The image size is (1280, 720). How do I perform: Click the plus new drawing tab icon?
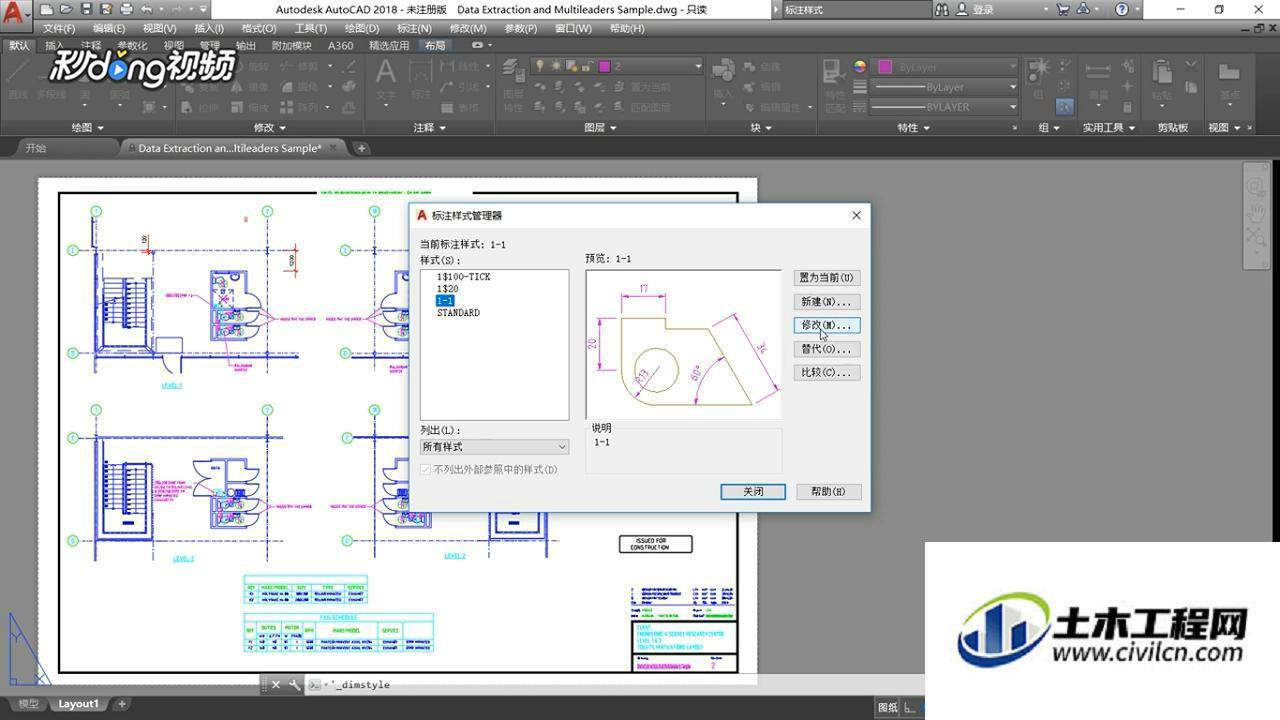(x=362, y=148)
